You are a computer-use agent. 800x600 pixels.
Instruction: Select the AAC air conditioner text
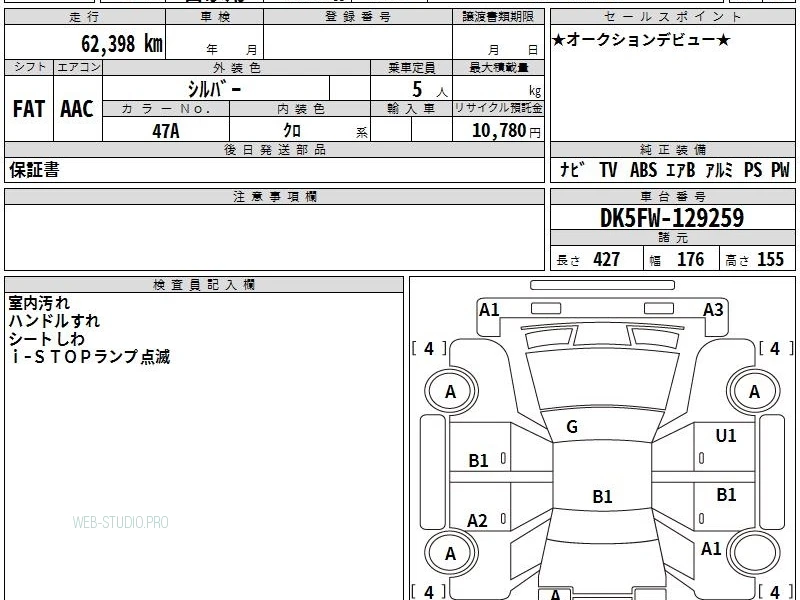77,109
